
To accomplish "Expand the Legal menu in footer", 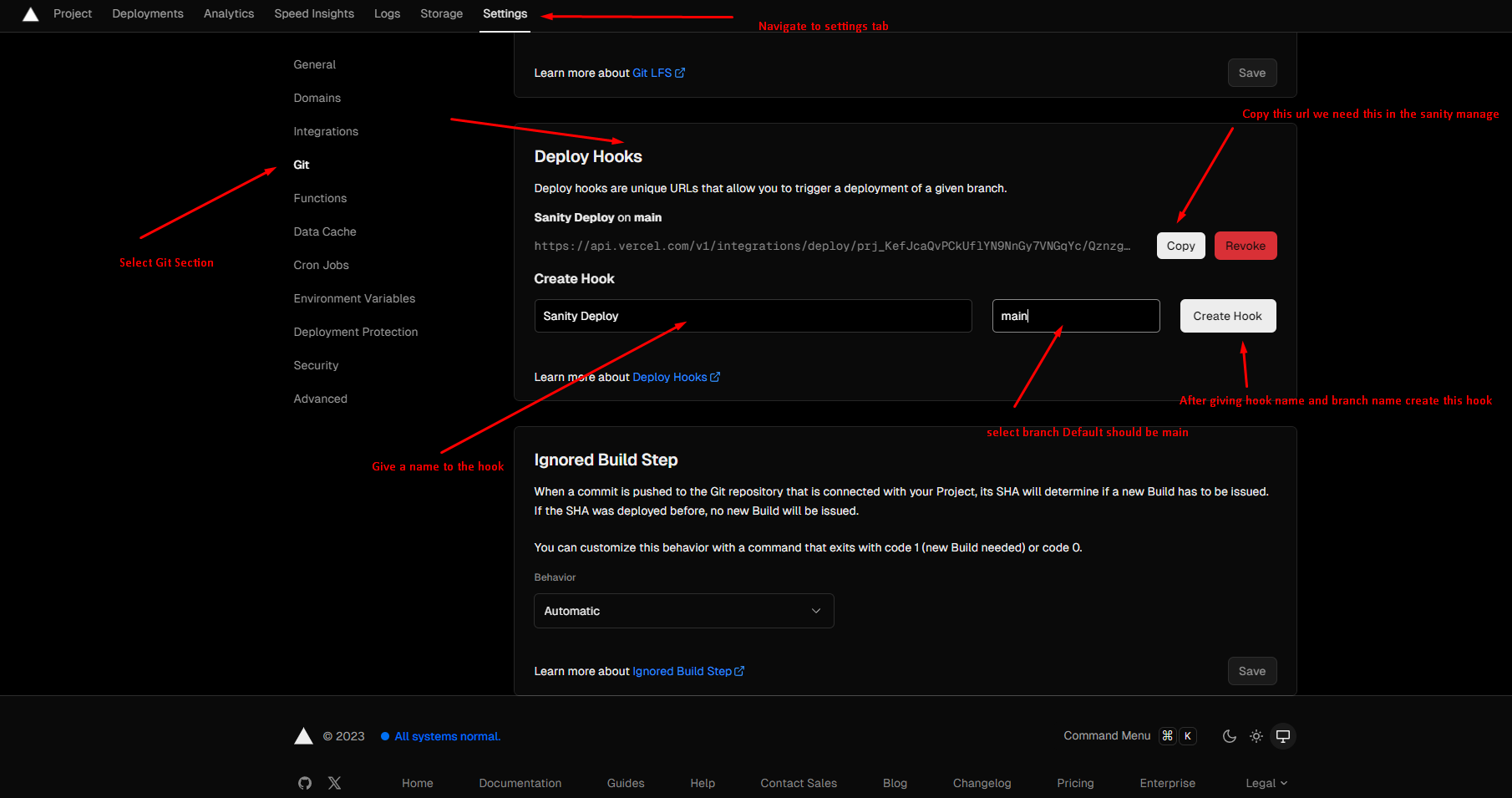I will tap(1266, 783).
